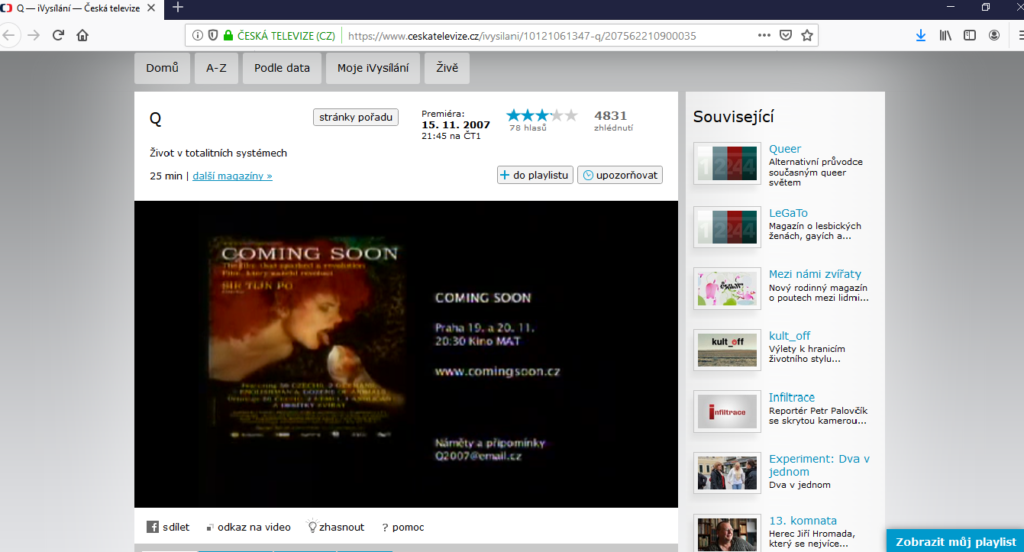Open the kult_off show link
The height and width of the screenshot is (552, 1024).
[x=789, y=336]
